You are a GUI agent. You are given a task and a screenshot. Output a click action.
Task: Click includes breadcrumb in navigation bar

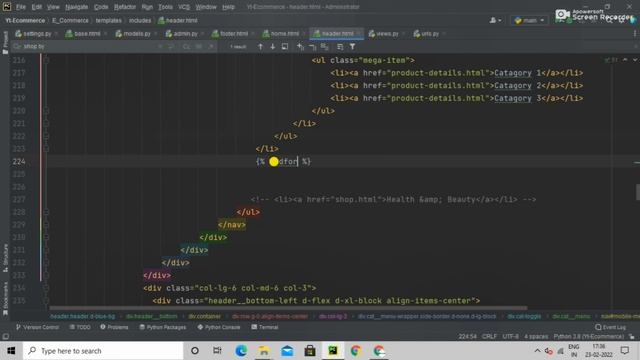[x=140, y=20]
